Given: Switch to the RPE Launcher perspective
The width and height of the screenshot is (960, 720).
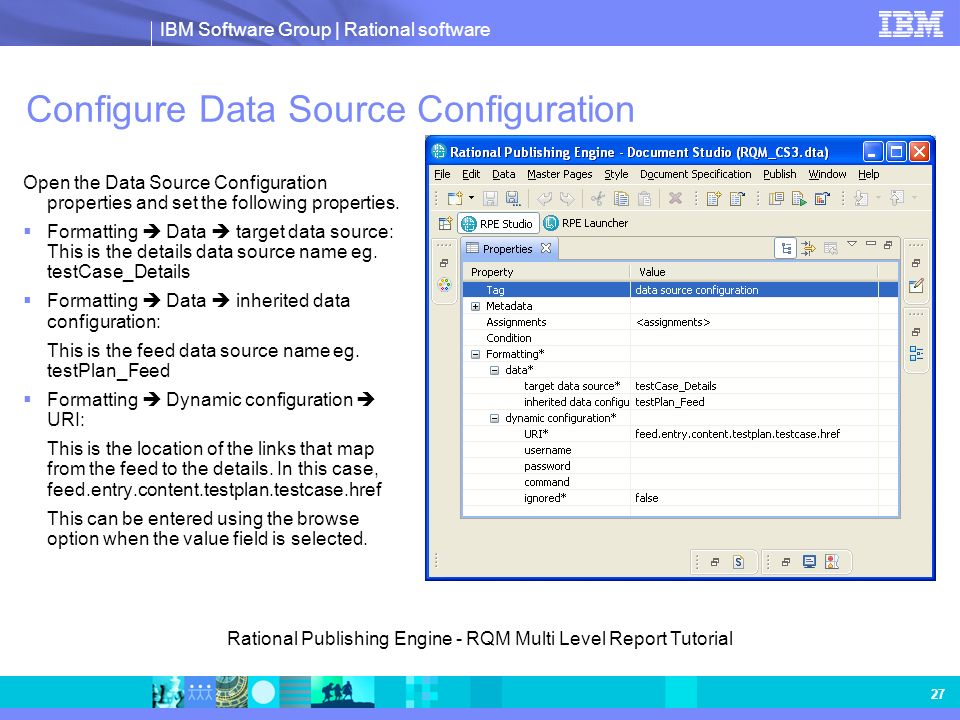Looking at the screenshot, I should point(586,223).
